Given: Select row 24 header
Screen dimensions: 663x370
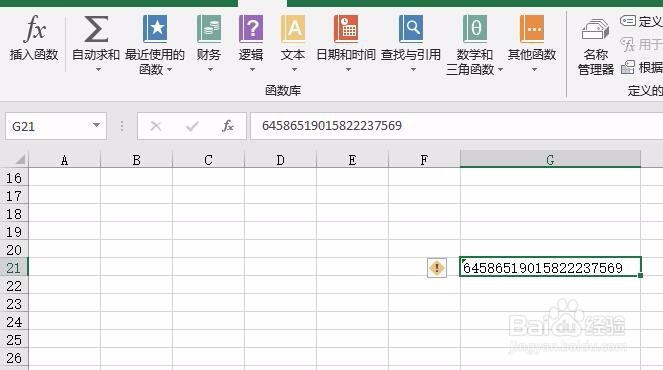Looking at the screenshot, I should click(x=14, y=322).
